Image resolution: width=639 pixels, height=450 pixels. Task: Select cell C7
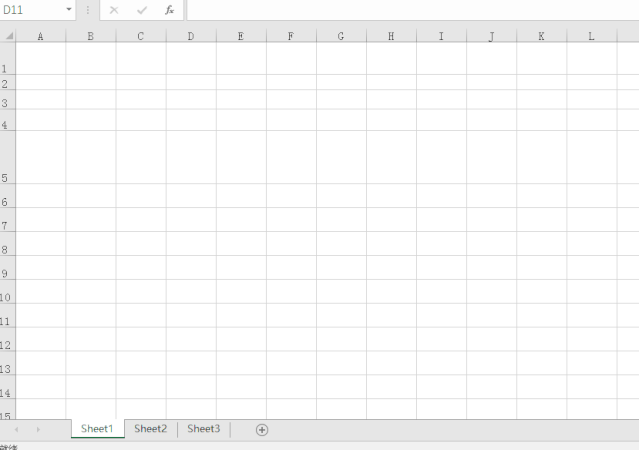(x=141, y=220)
